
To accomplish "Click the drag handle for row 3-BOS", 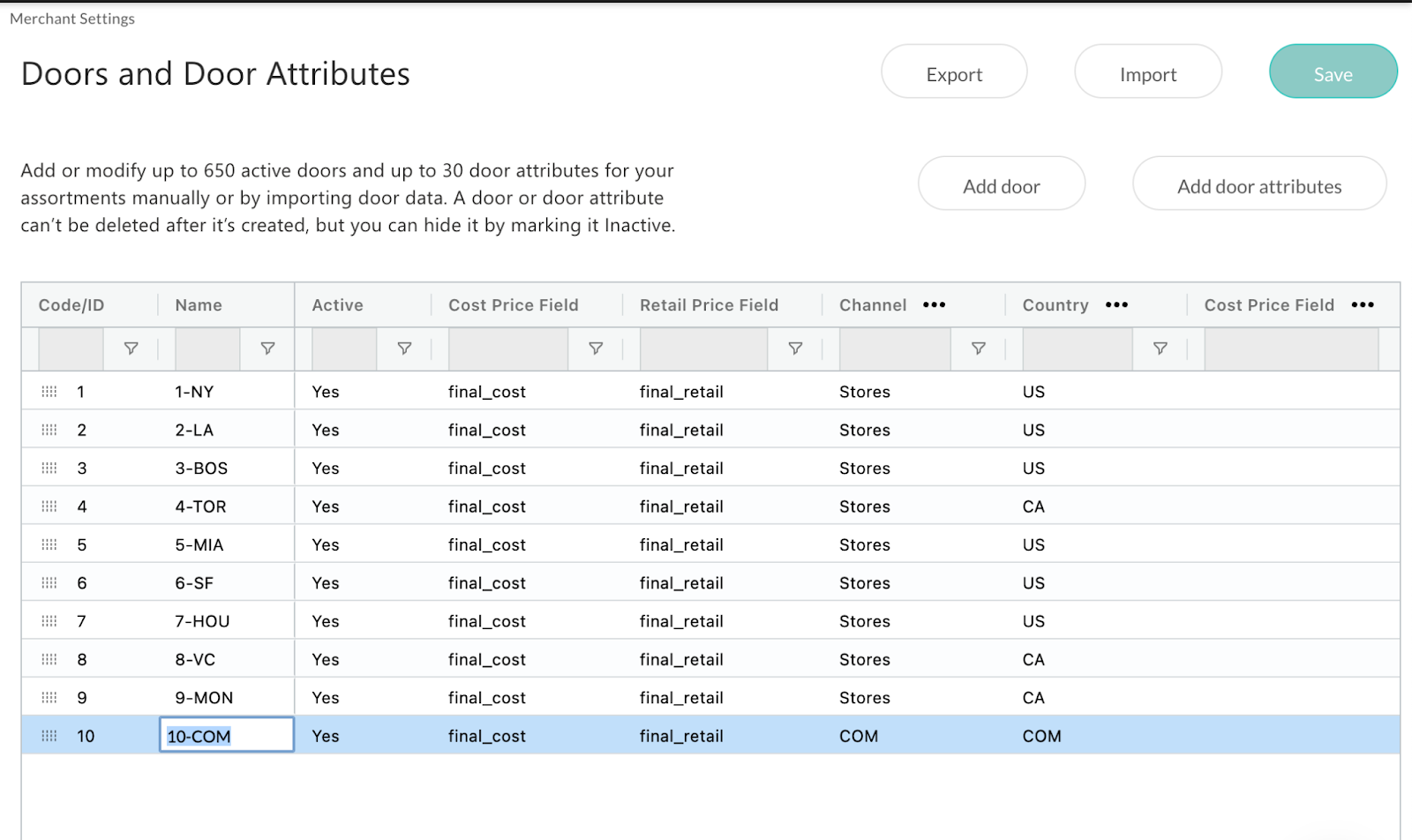I will [49, 468].
